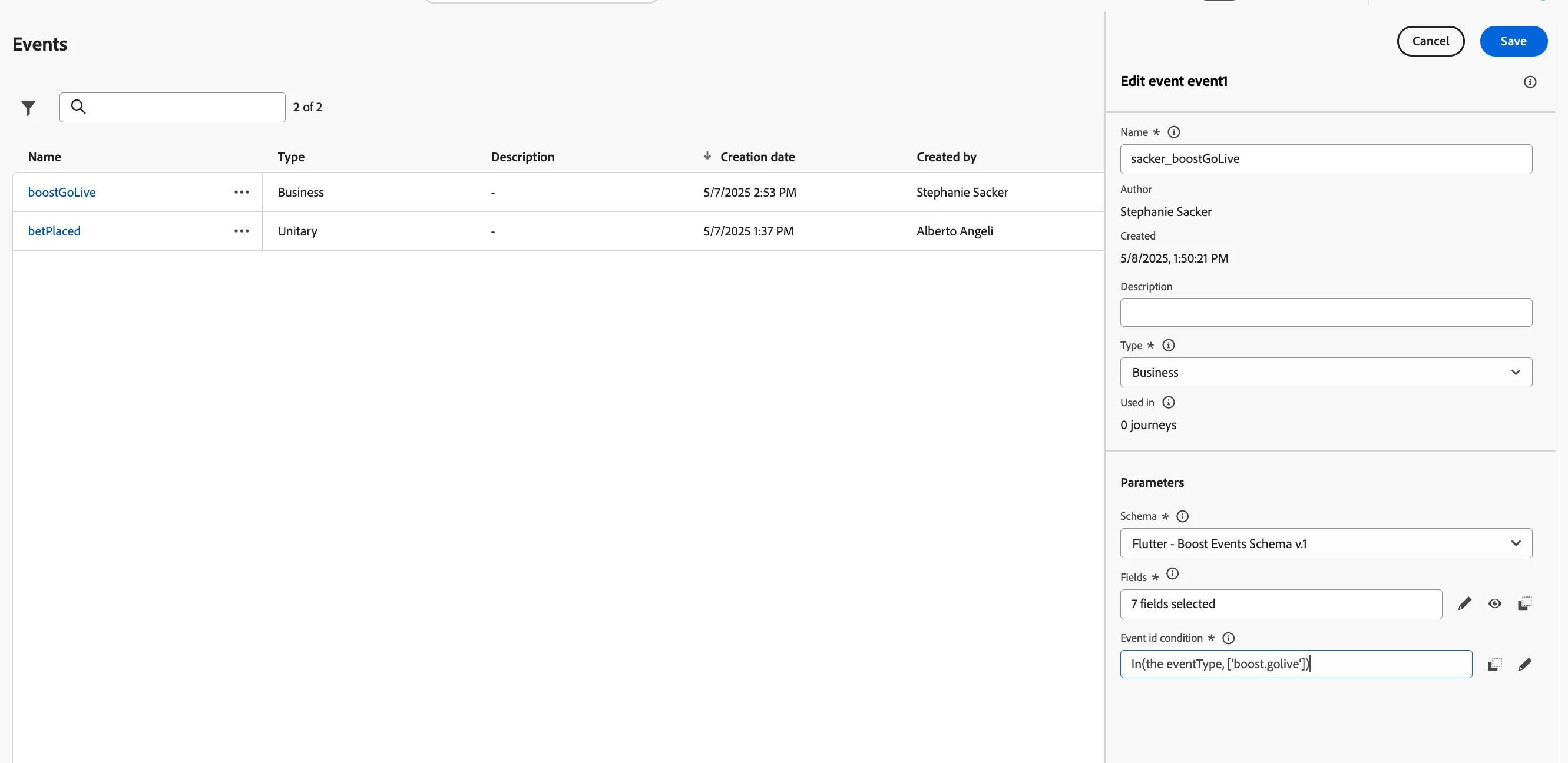Copy the fields selection payload icon
This screenshot has width=1568, height=763.
[x=1524, y=603]
